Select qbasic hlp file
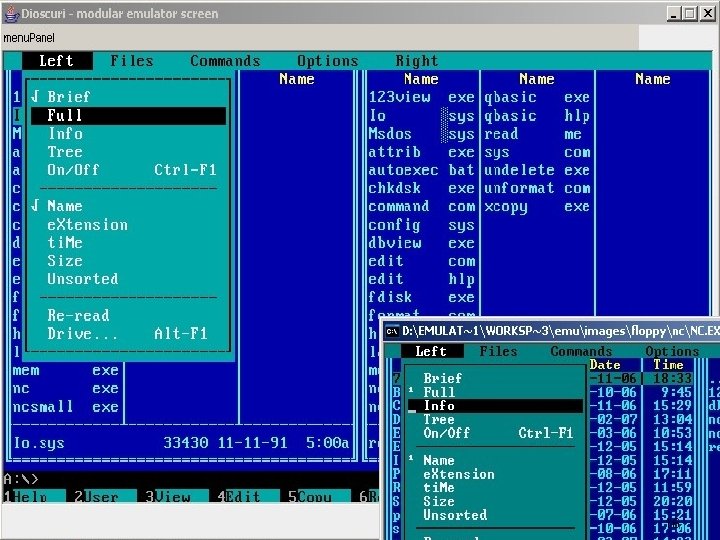 (x=537, y=116)
